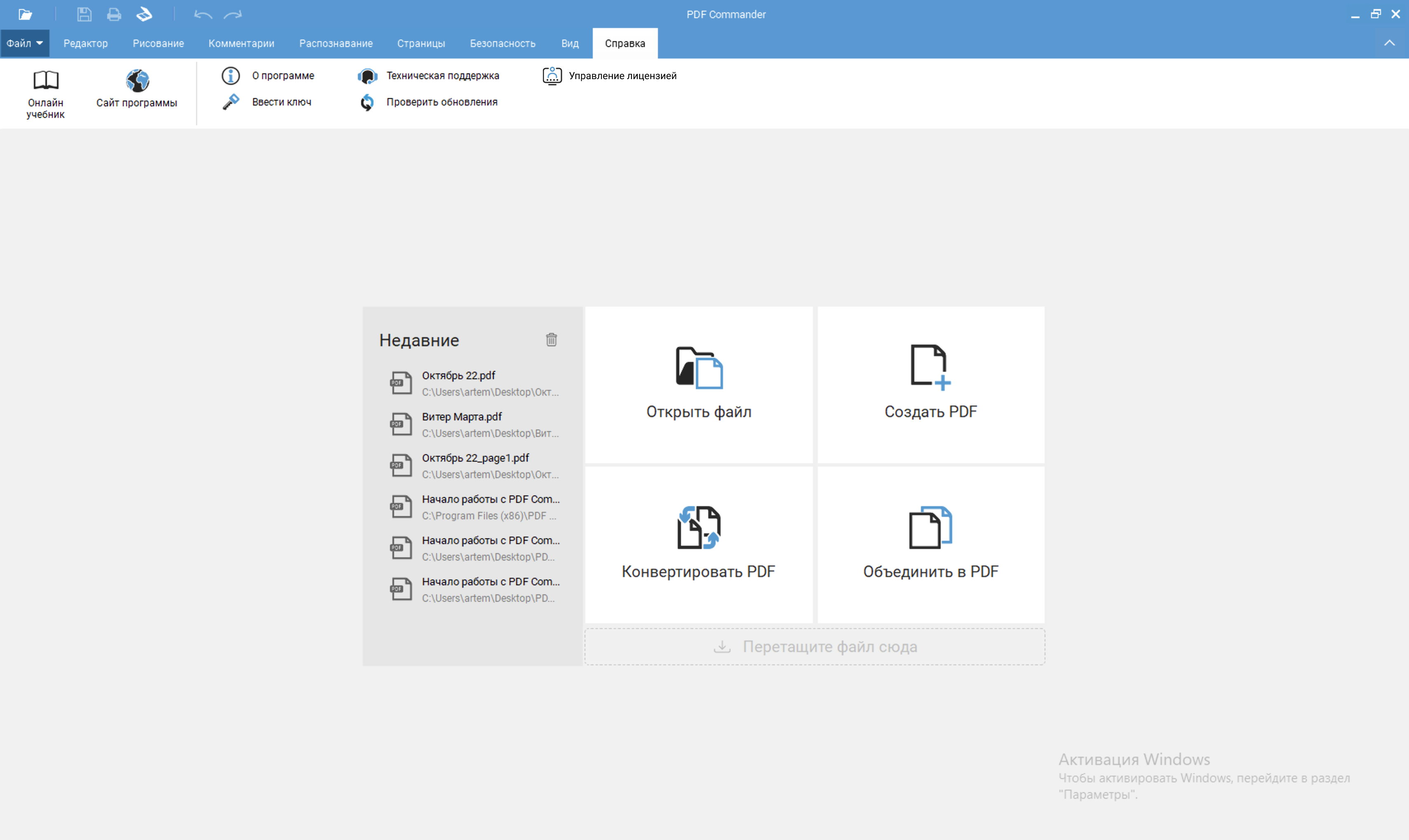The height and width of the screenshot is (840, 1409).
Task: Click Ввести ключ option
Action: (282, 102)
